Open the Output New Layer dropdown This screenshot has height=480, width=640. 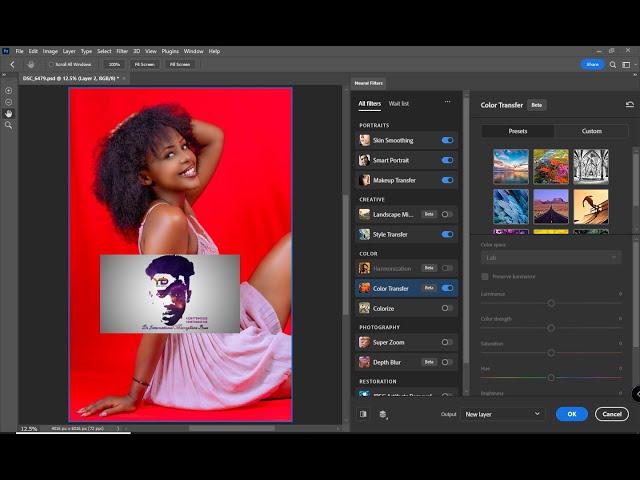coord(503,414)
